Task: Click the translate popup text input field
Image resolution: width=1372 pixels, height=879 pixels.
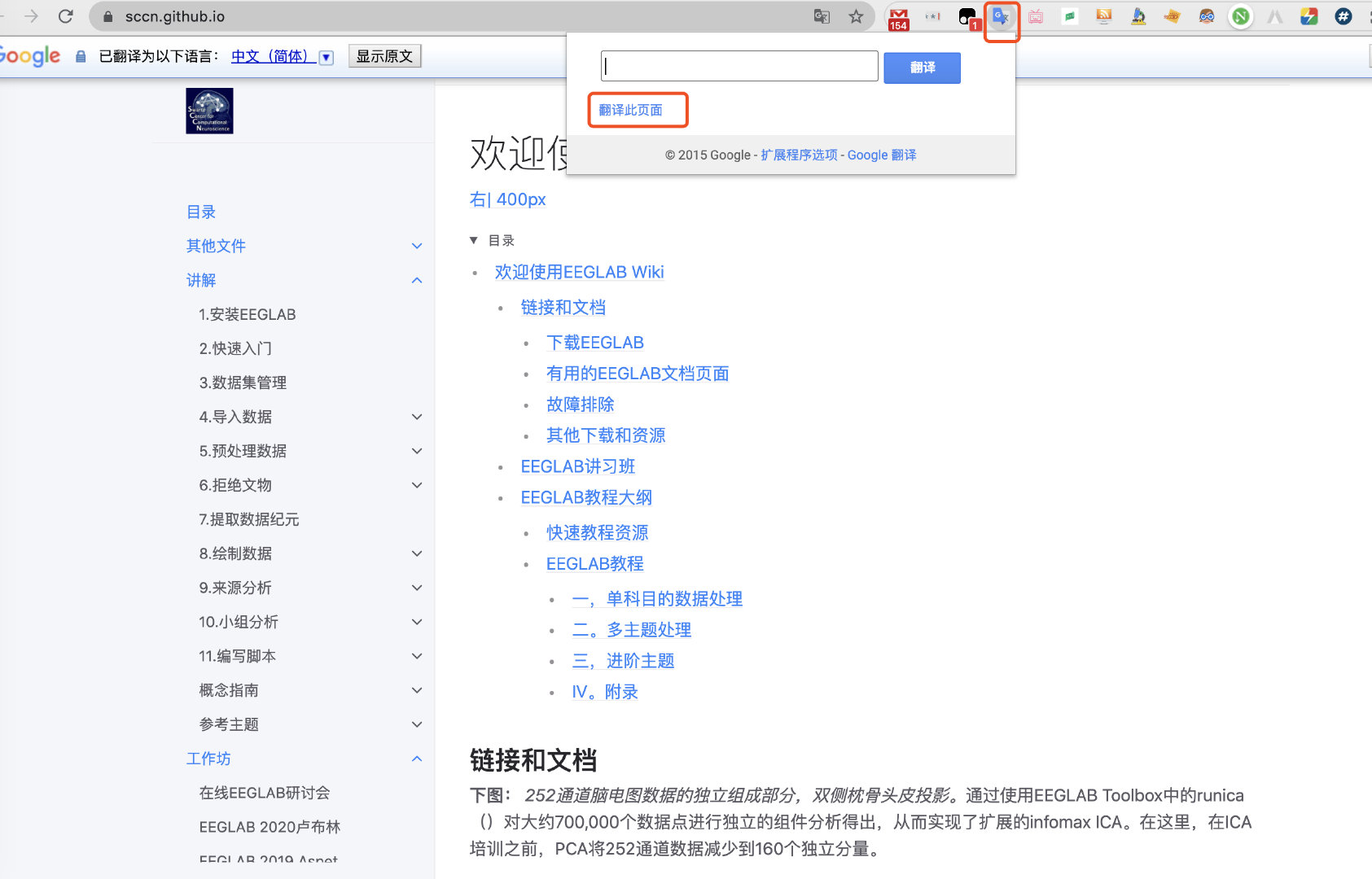Action: 739,66
